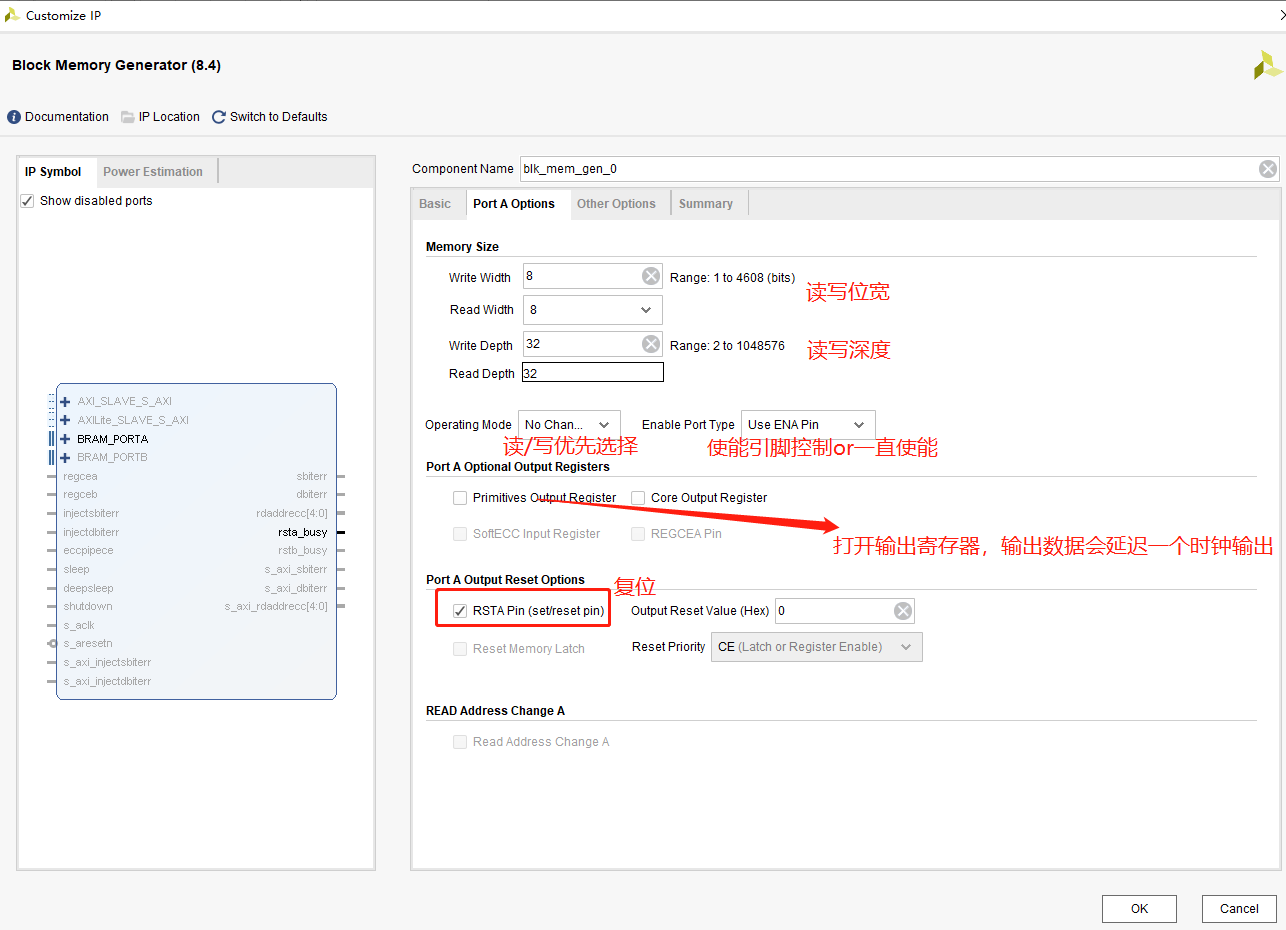Confirm settings with the OK button
This screenshot has width=1286, height=930.
point(1139,908)
